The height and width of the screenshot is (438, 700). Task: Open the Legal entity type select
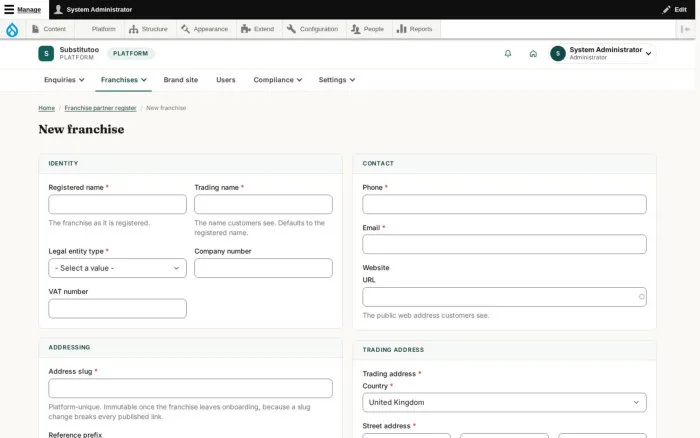[117, 268]
